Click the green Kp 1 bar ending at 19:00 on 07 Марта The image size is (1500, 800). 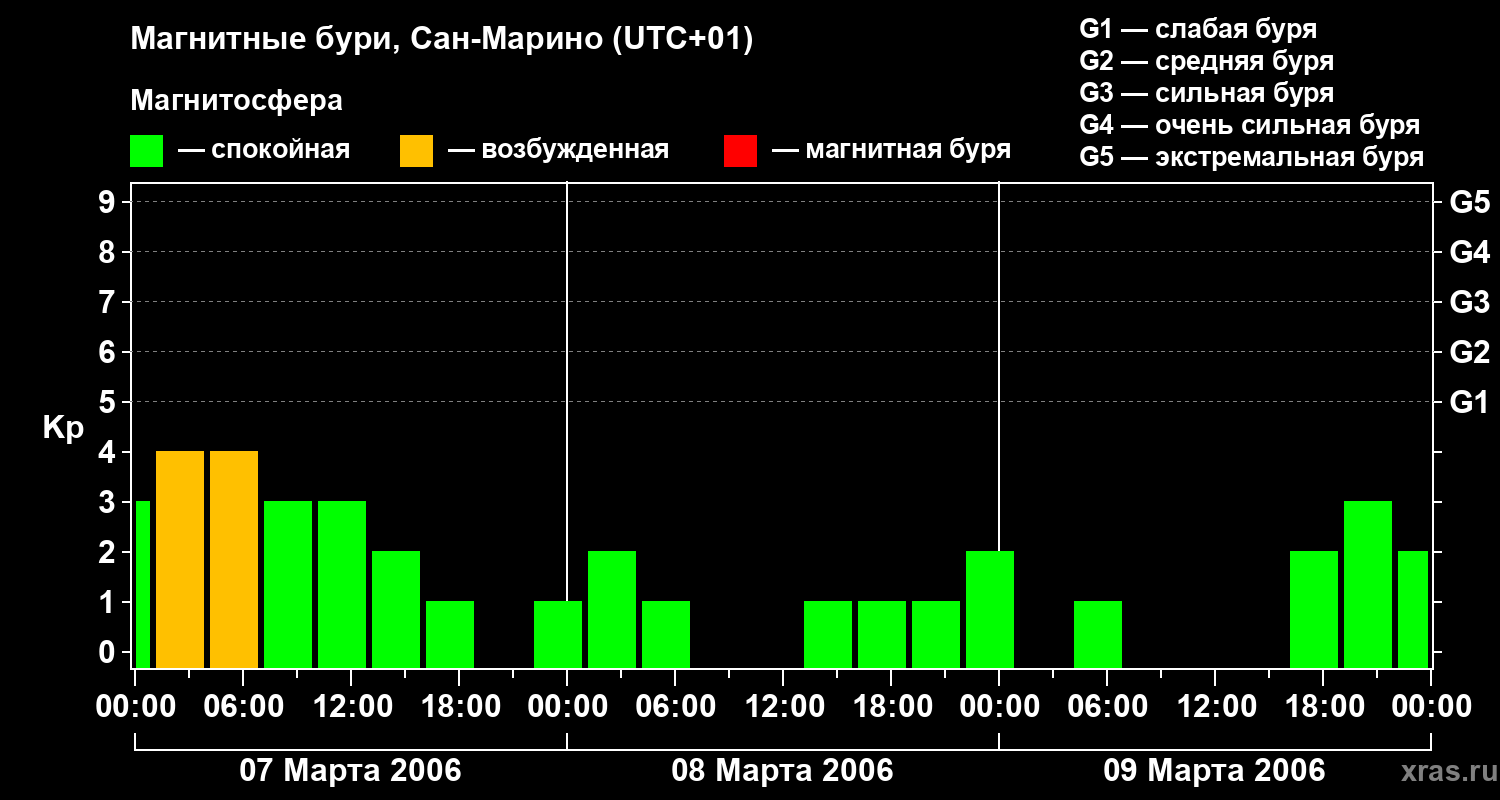click(x=450, y=634)
